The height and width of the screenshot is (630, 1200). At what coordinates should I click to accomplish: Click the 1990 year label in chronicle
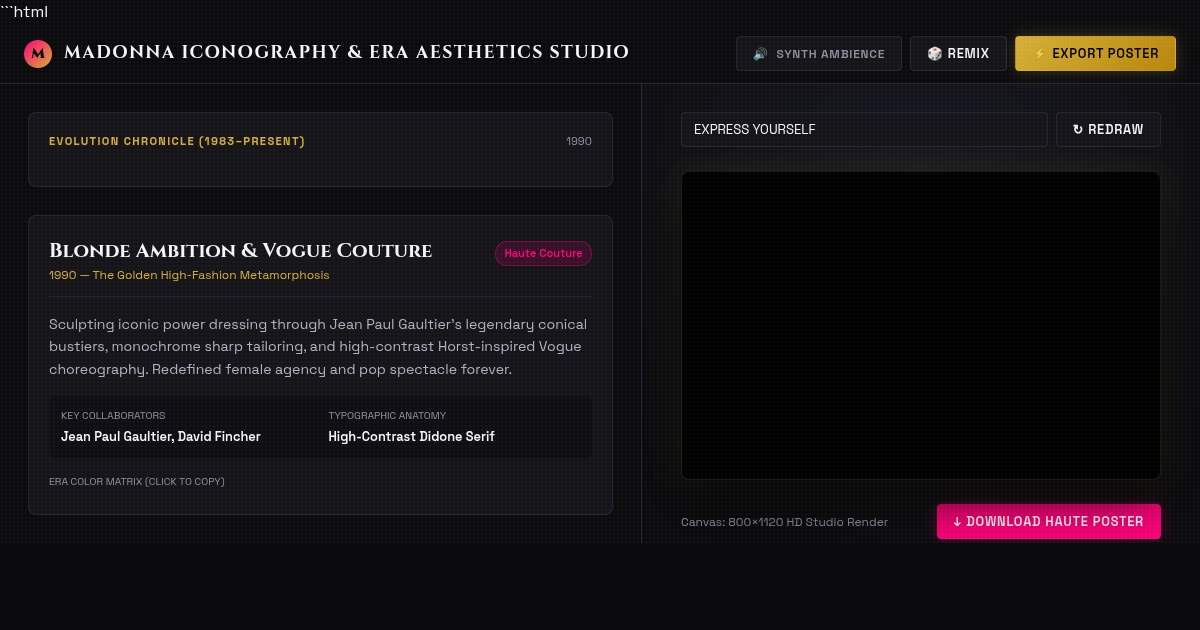[579, 141]
